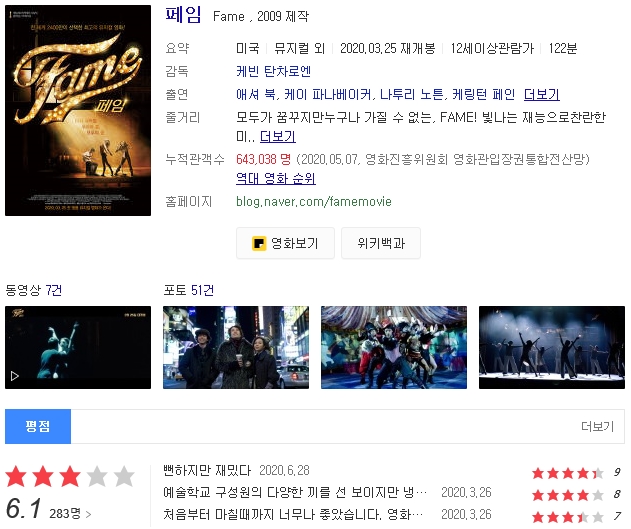Click star rating of score 9 review
This screenshot has height=529, width=631.
[568, 473]
